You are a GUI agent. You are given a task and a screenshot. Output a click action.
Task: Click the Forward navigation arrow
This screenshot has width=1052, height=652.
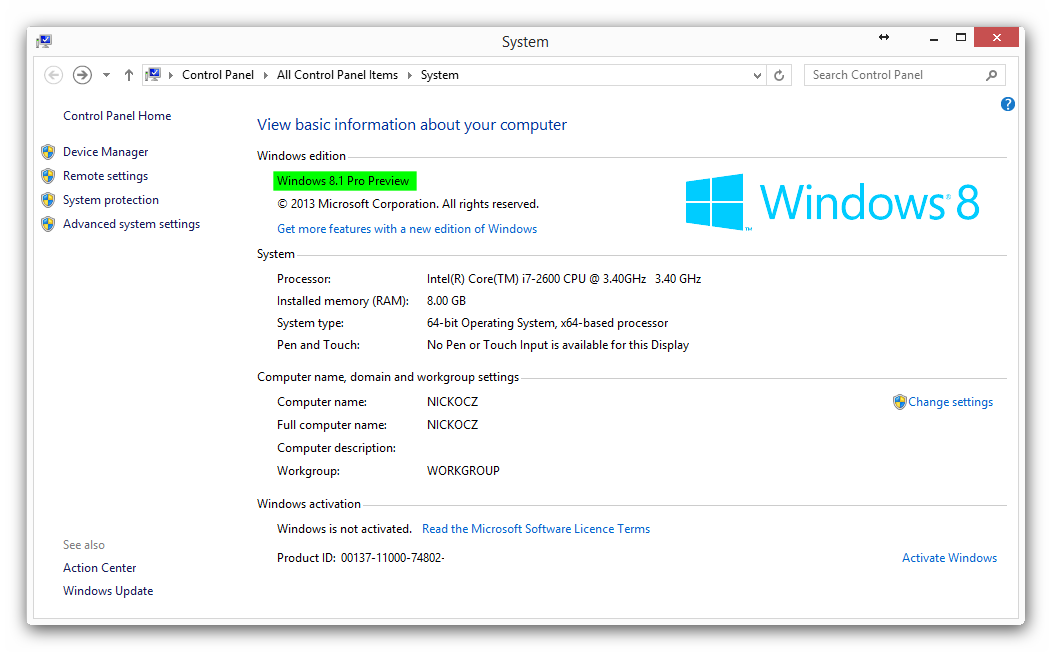point(83,75)
